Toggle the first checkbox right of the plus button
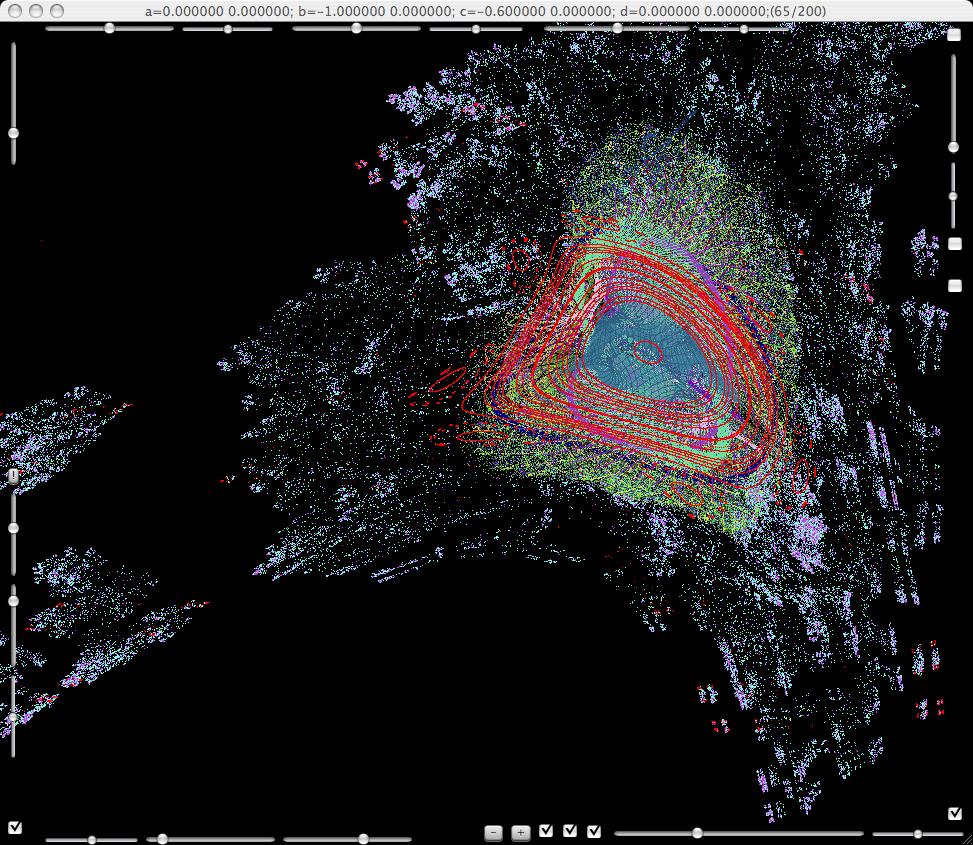The height and width of the screenshot is (845, 973). (x=546, y=830)
